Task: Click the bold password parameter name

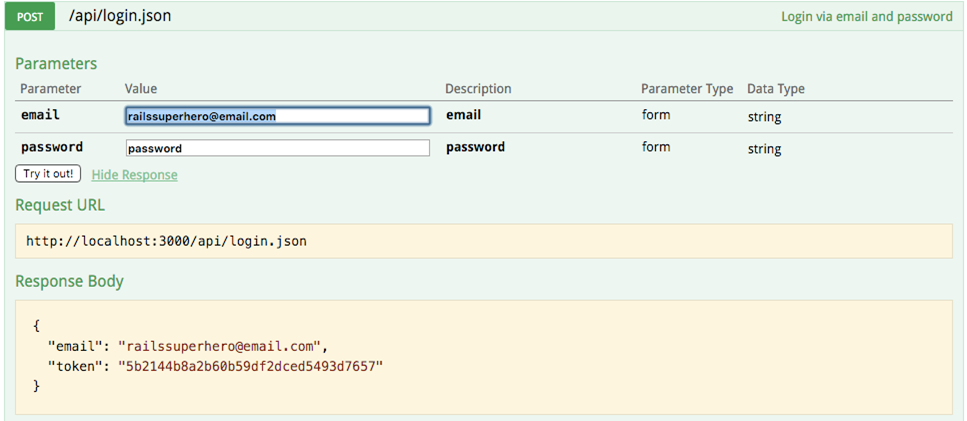Action: [52, 147]
